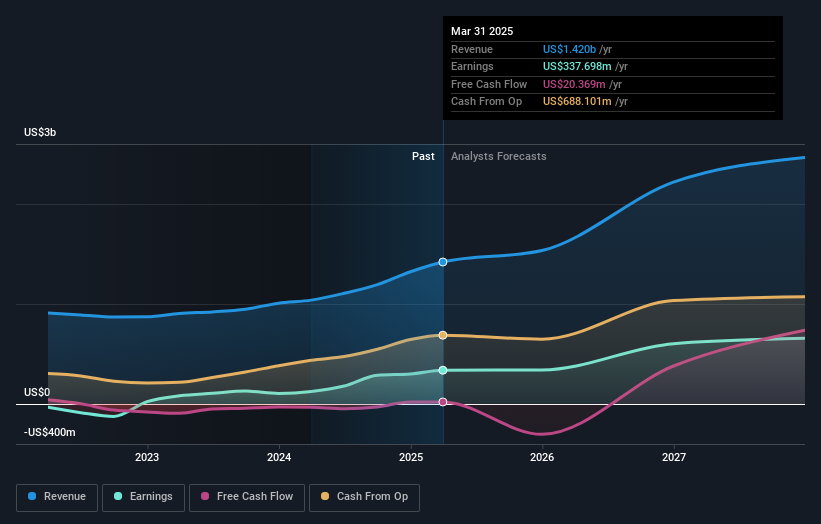This screenshot has width=821, height=524.
Task: Click the US$688.101m cash from op value
Action: click(x=577, y=102)
